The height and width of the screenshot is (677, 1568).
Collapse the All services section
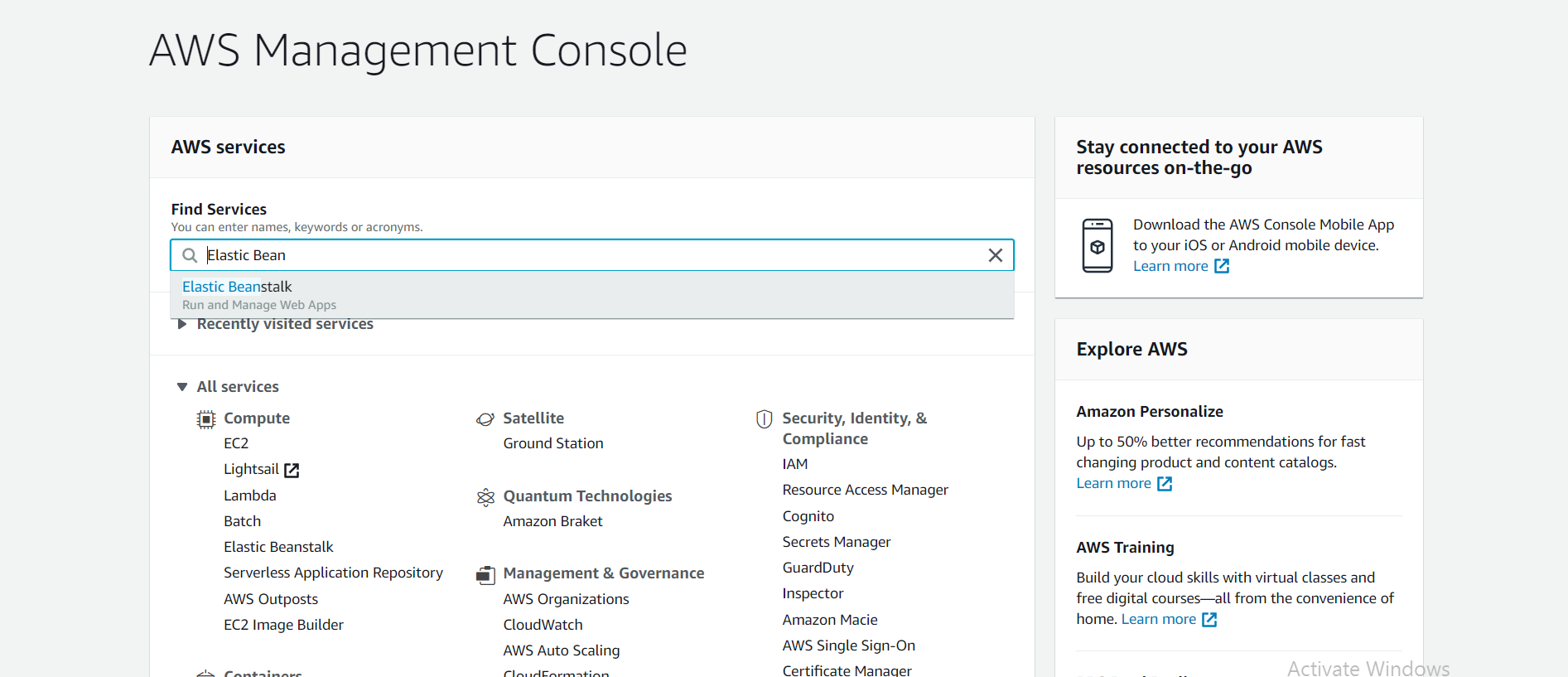click(x=182, y=387)
